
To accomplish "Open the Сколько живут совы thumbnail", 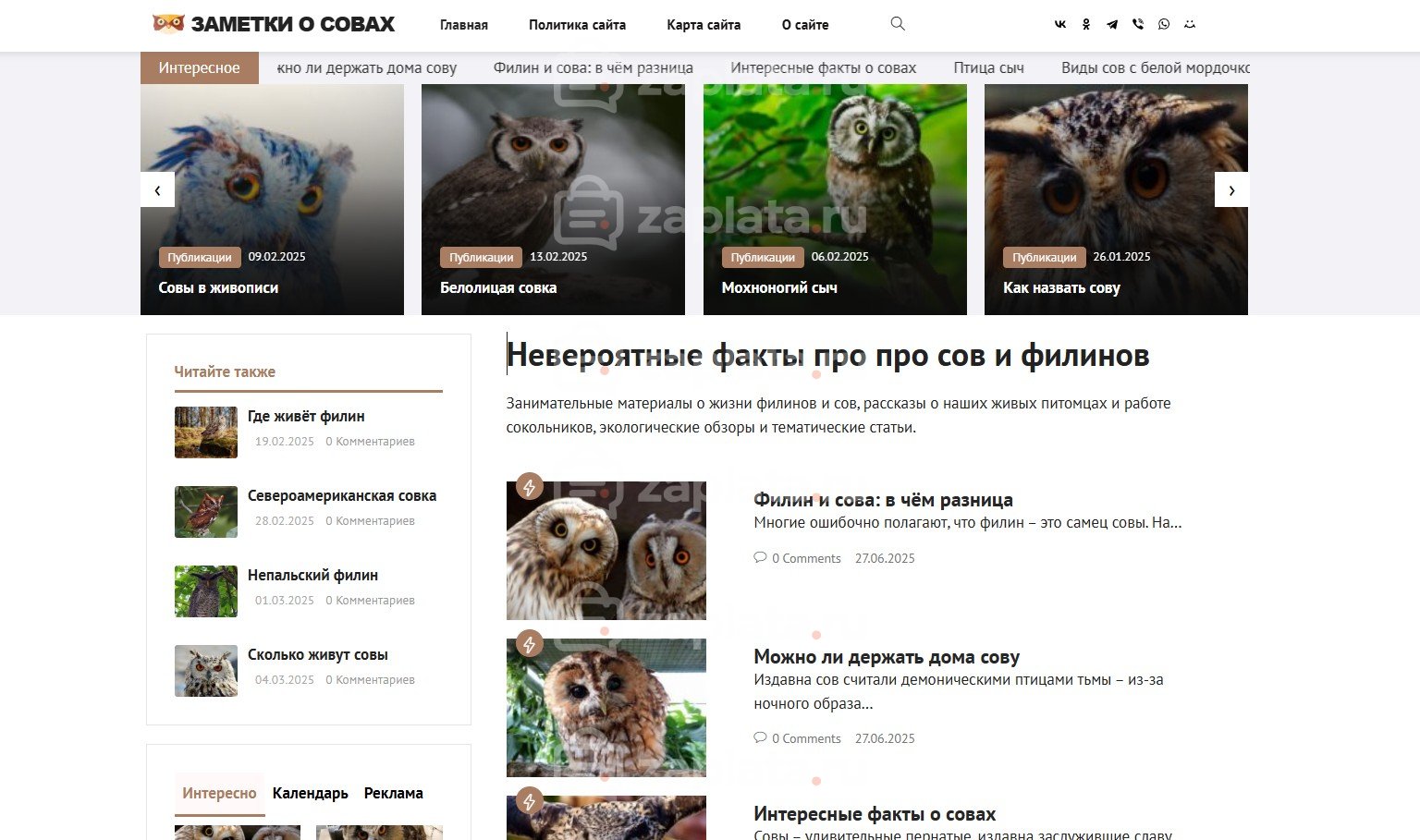I will click(206, 671).
